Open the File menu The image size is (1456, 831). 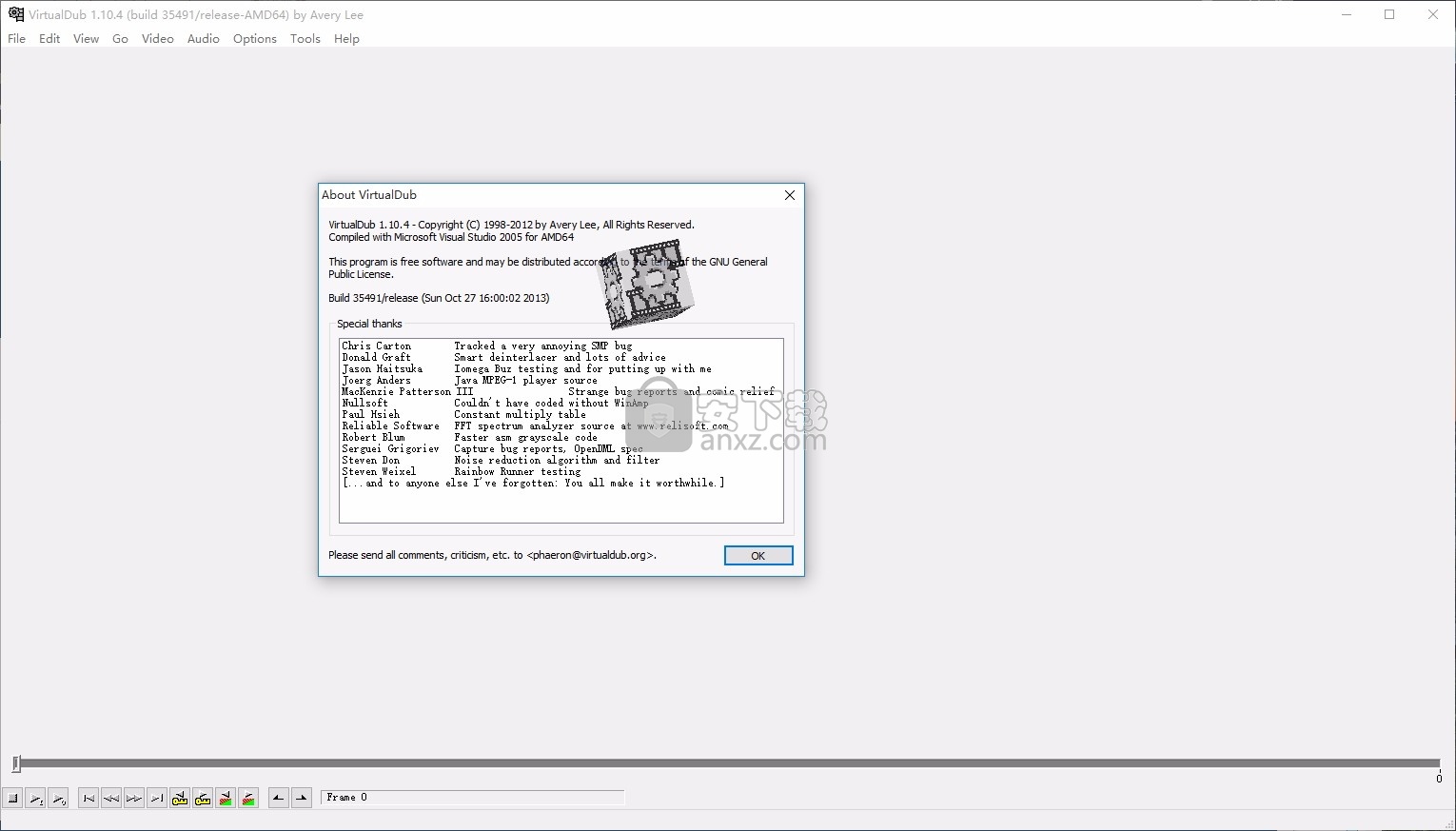(x=17, y=39)
